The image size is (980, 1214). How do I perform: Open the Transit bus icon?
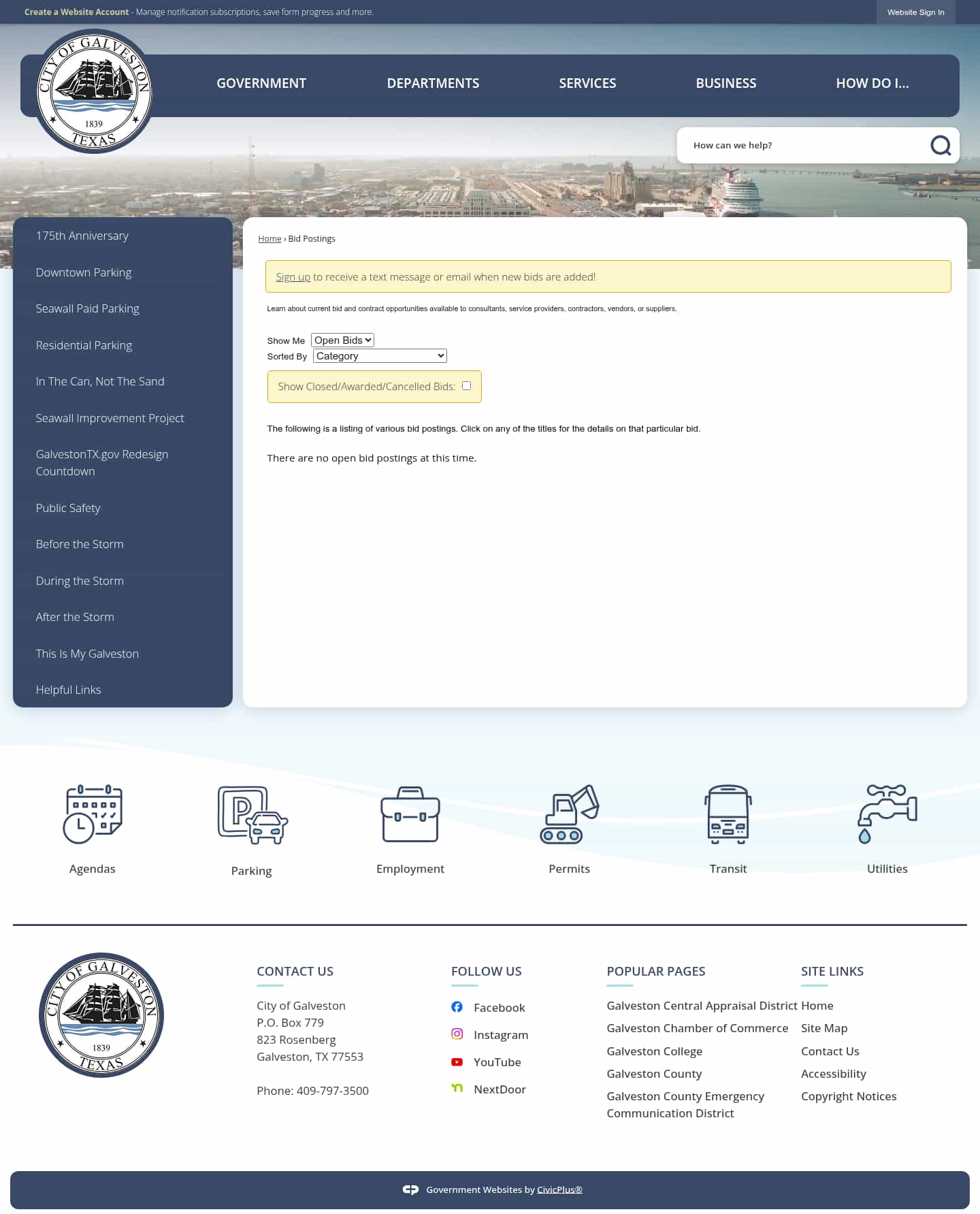pos(728,814)
